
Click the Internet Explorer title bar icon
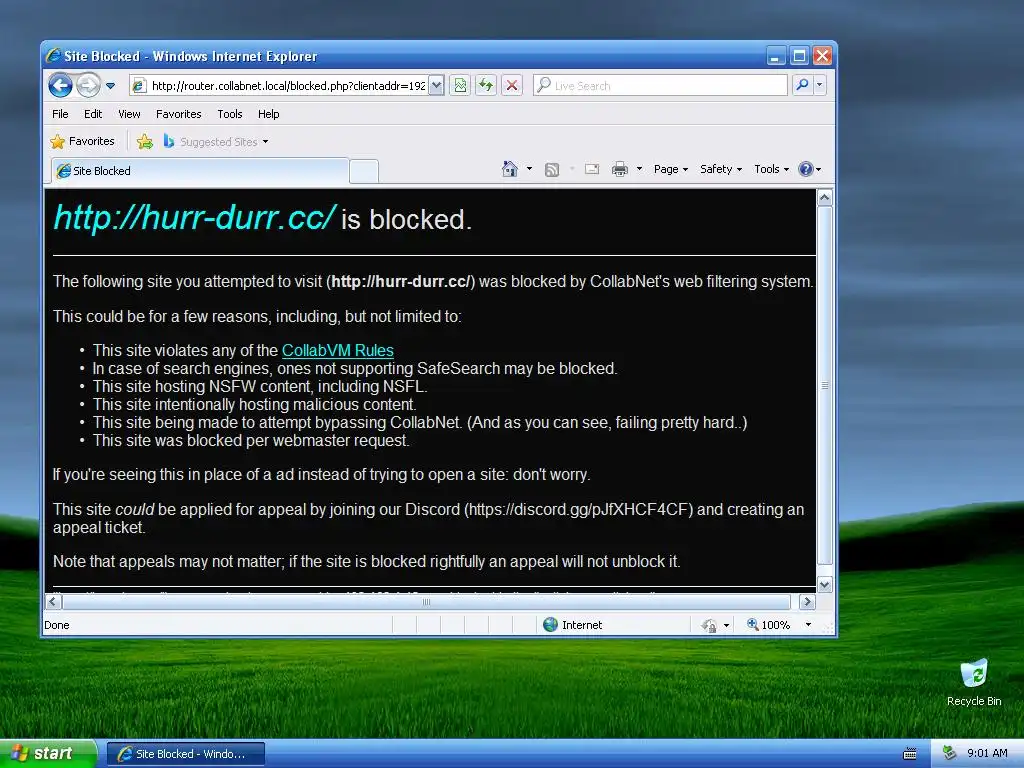[54, 56]
